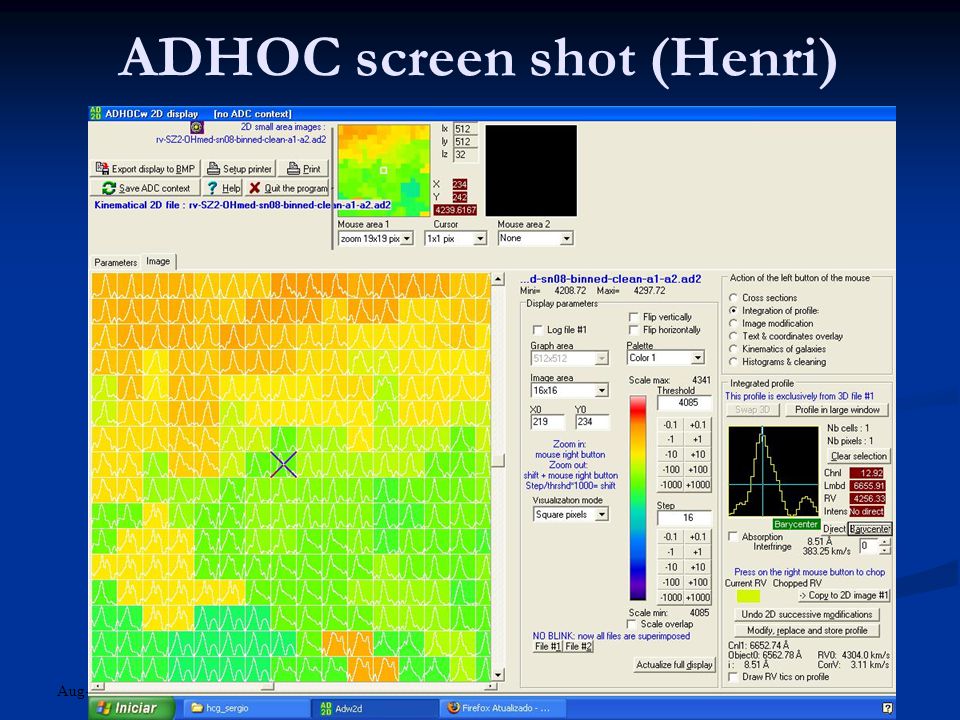Click the Export display to BMP button
This screenshot has width=960, height=720.
coord(144,168)
